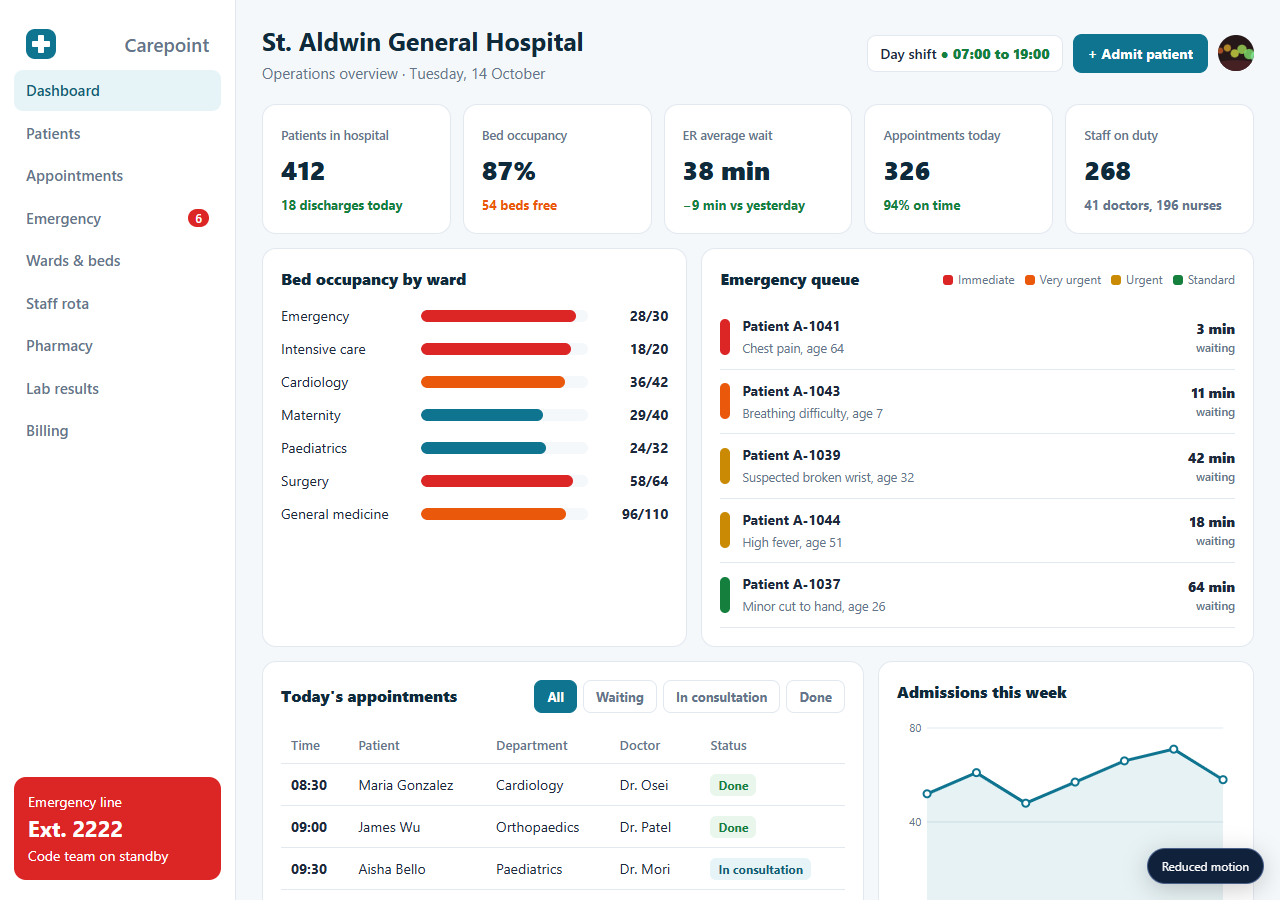
Task: Click the Bed occupancy 87% card
Action: [557, 169]
